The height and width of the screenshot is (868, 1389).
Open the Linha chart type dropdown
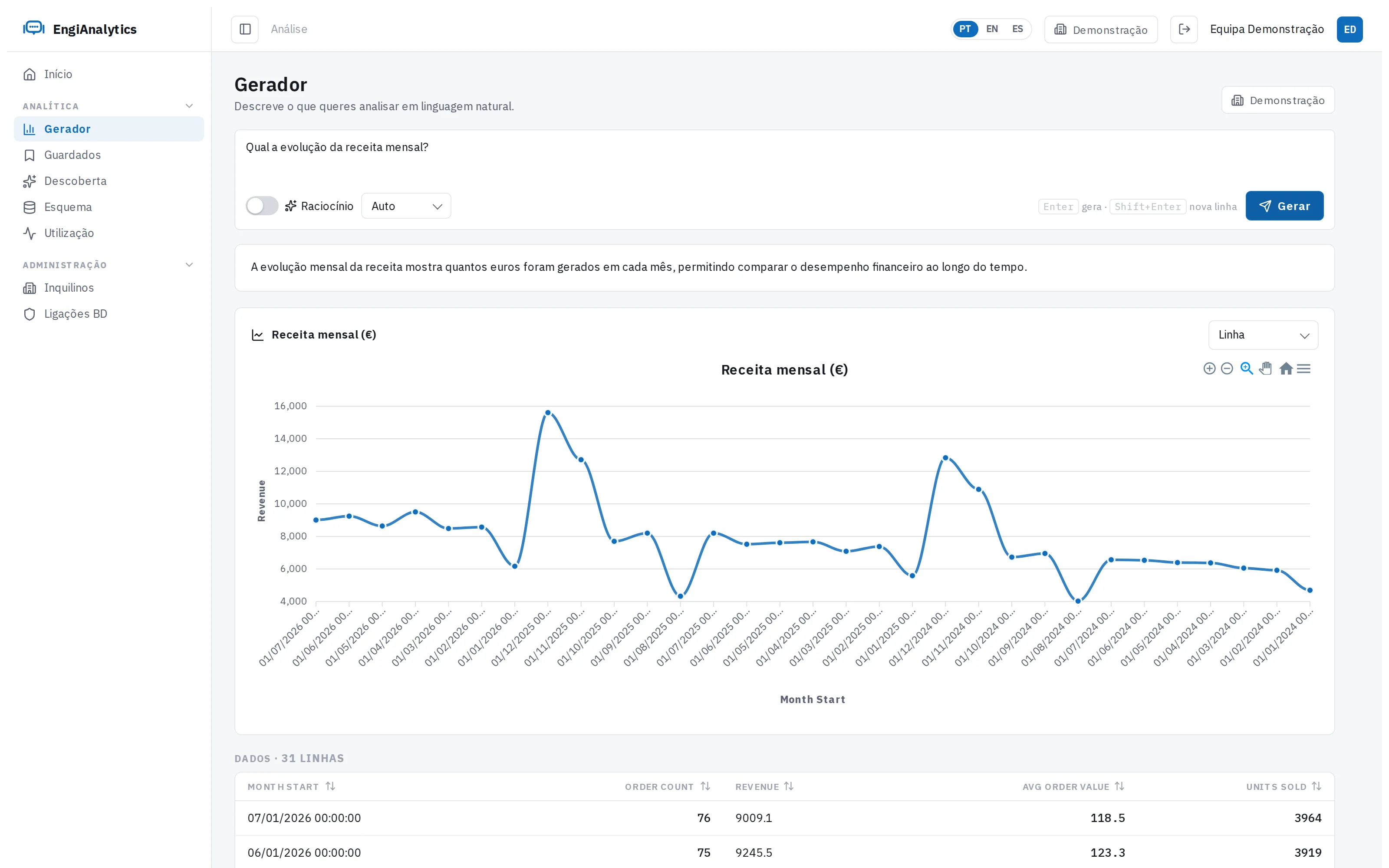pos(1263,335)
